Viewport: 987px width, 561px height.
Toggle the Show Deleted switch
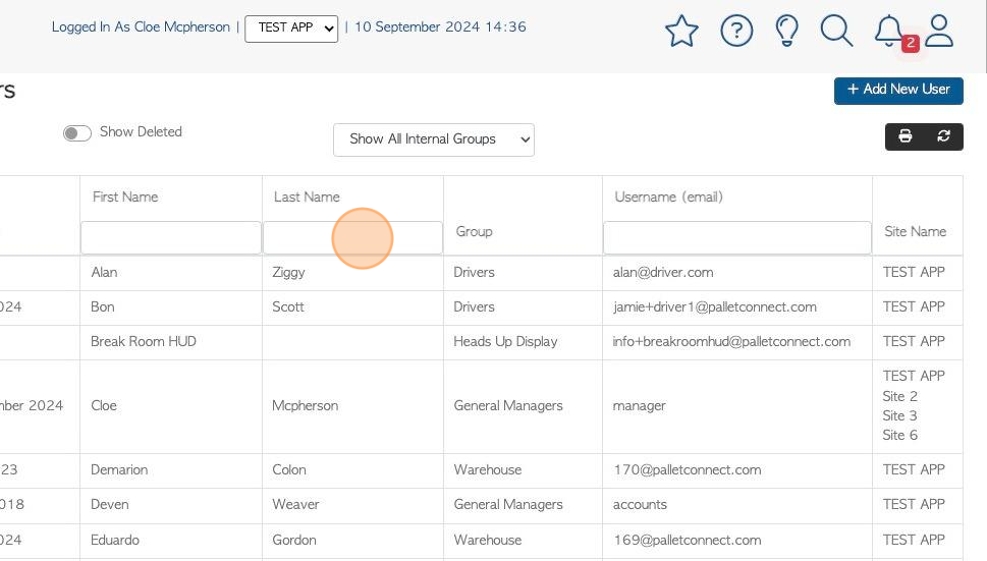point(77,133)
